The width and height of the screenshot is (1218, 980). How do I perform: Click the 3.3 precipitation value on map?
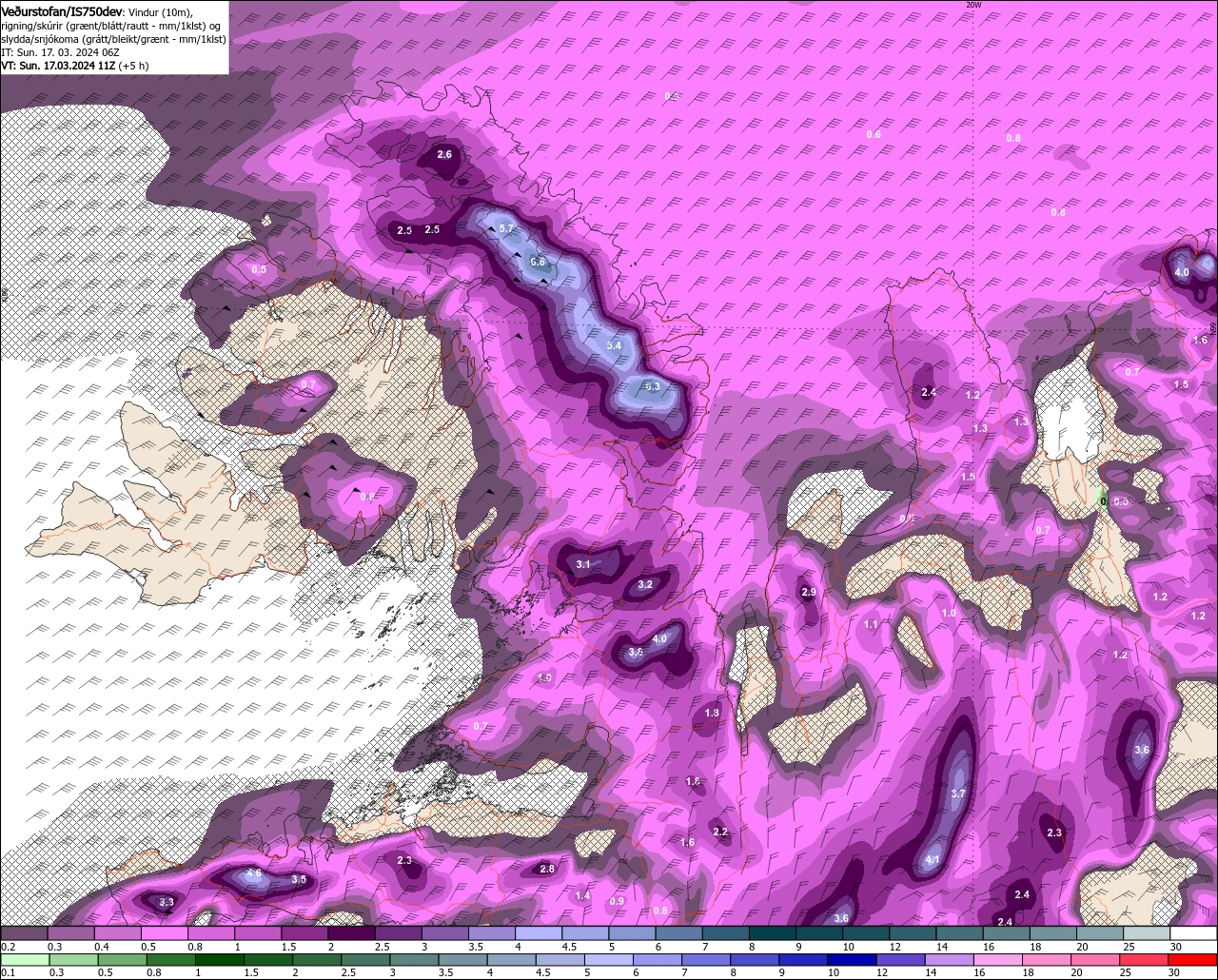click(166, 902)
